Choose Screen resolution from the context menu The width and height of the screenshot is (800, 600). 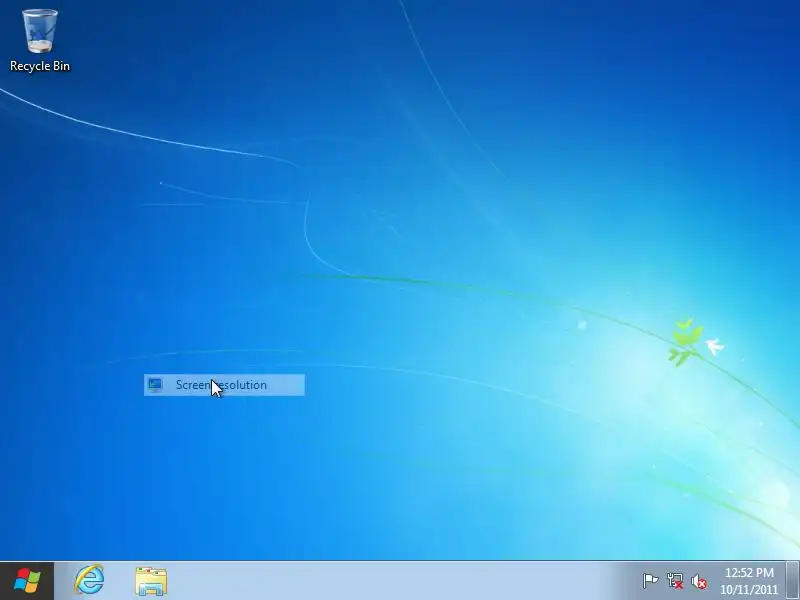pos(224,385)
